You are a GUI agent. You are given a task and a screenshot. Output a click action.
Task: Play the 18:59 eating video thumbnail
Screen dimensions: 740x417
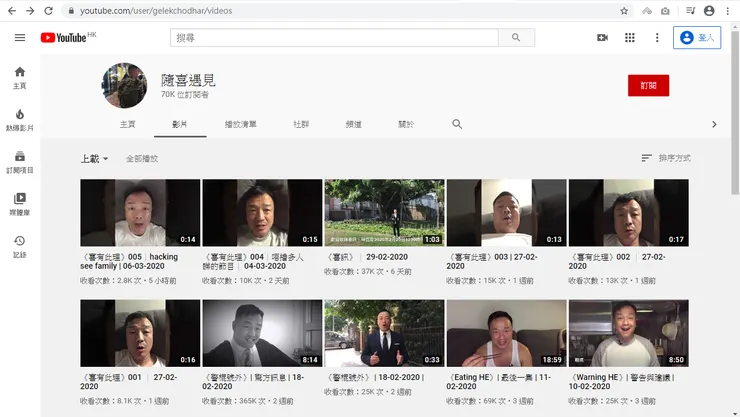coord(506,333)
